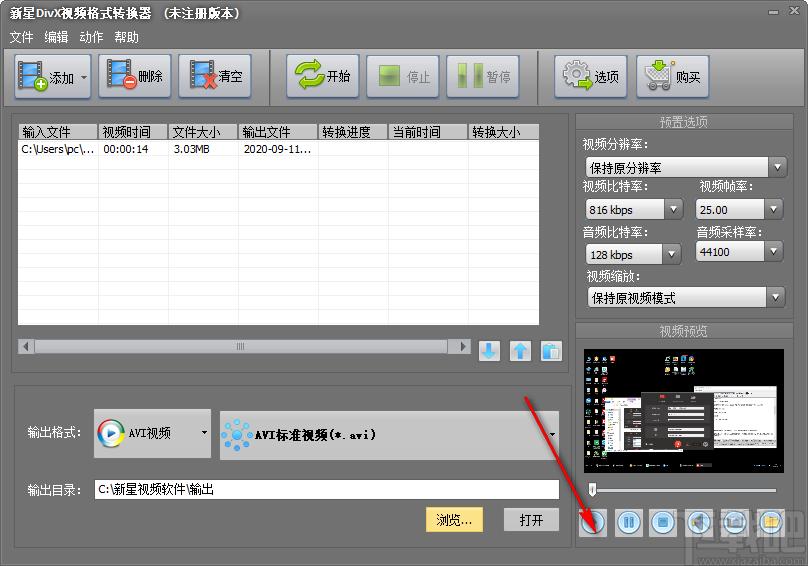The width and height of the screenshot is (808, 566).
Task: Click the preview seek slider handle
Action: coord(593,489)
